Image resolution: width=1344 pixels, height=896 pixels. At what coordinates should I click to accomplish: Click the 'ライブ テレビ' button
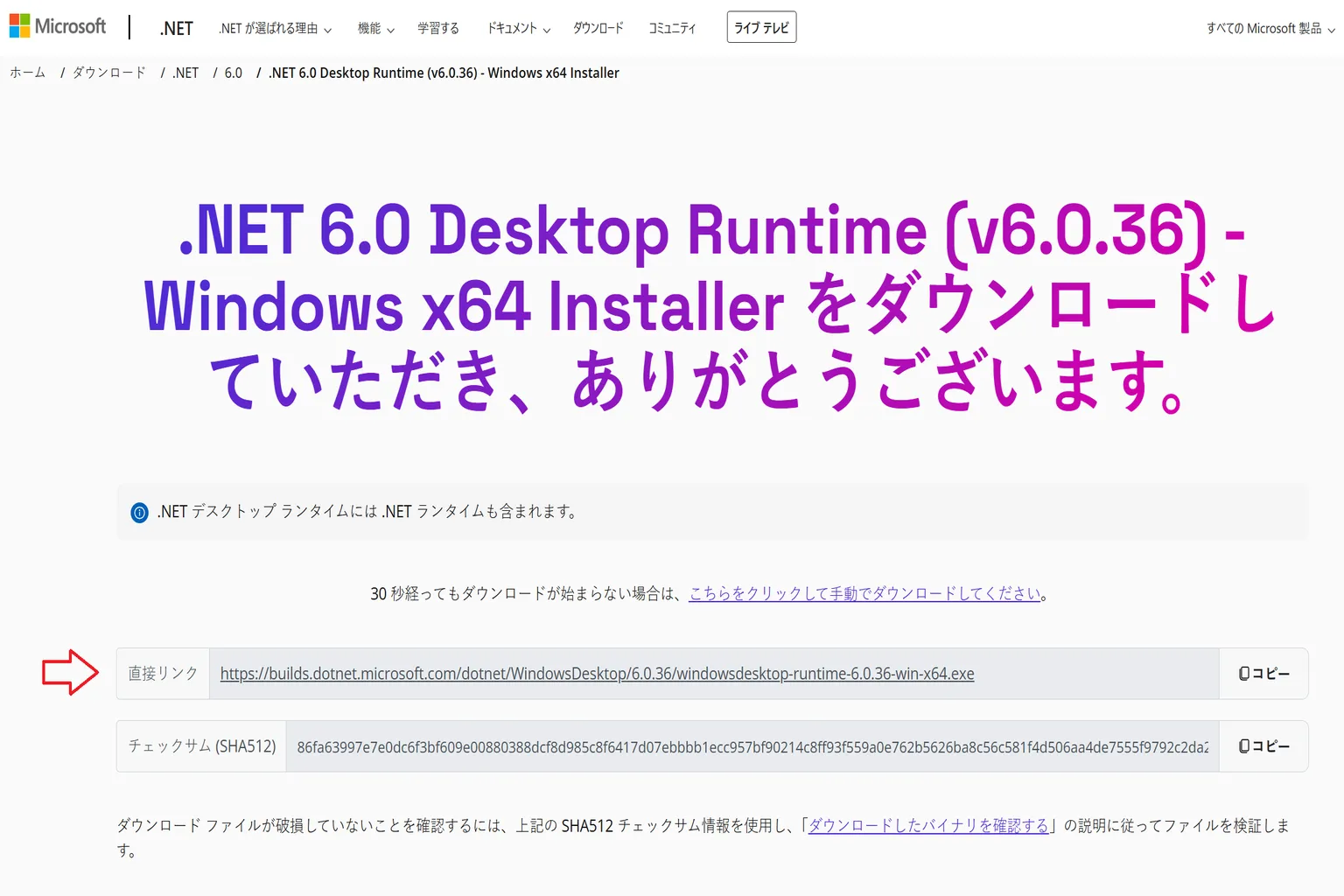tap(761, 27)
